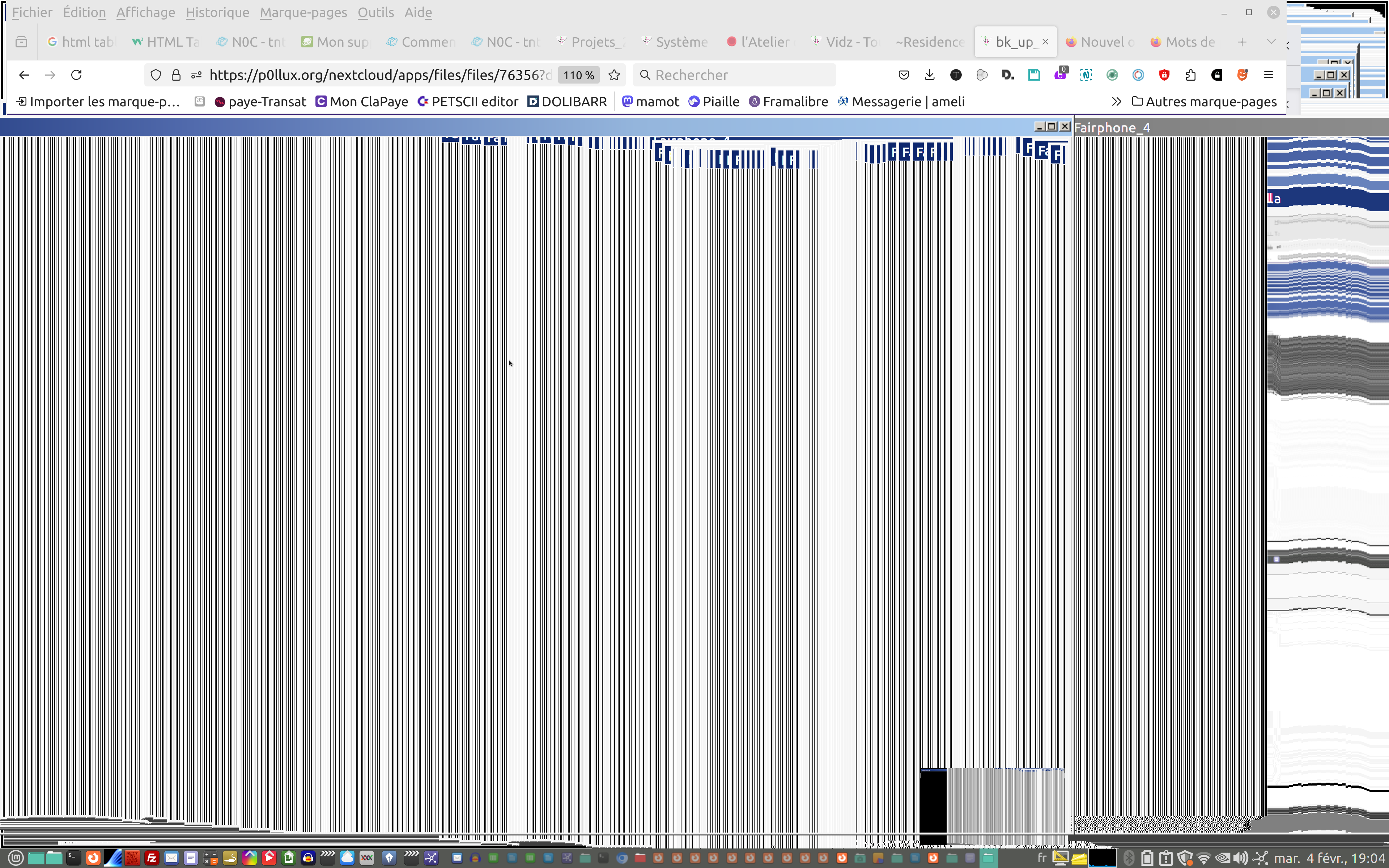Screen dimensions: 1389x868
Task: Show more bookmarks overflow chevron
Action: click(x=1116, y=102)
